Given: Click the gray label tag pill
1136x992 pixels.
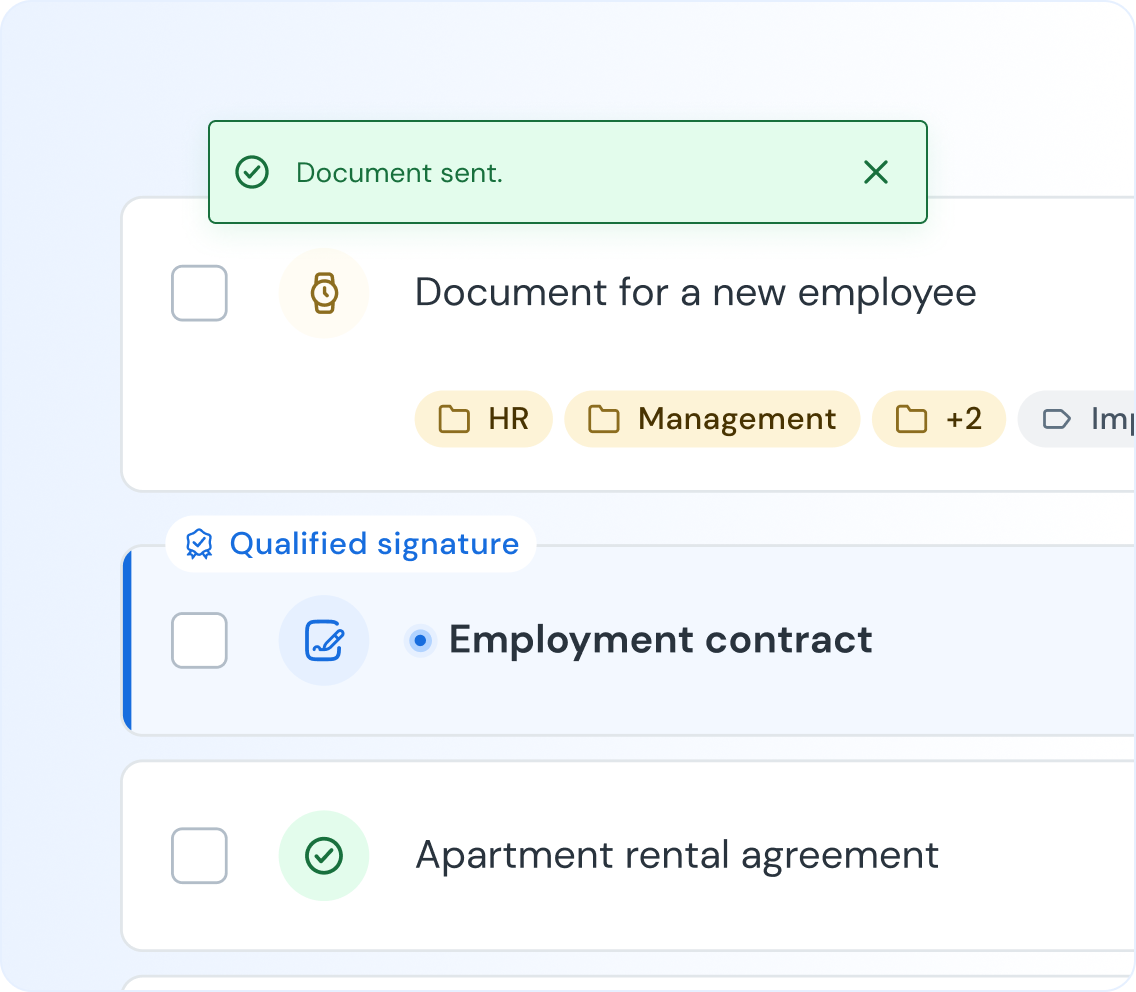Looking at the screenshot, I should 1080,419.
